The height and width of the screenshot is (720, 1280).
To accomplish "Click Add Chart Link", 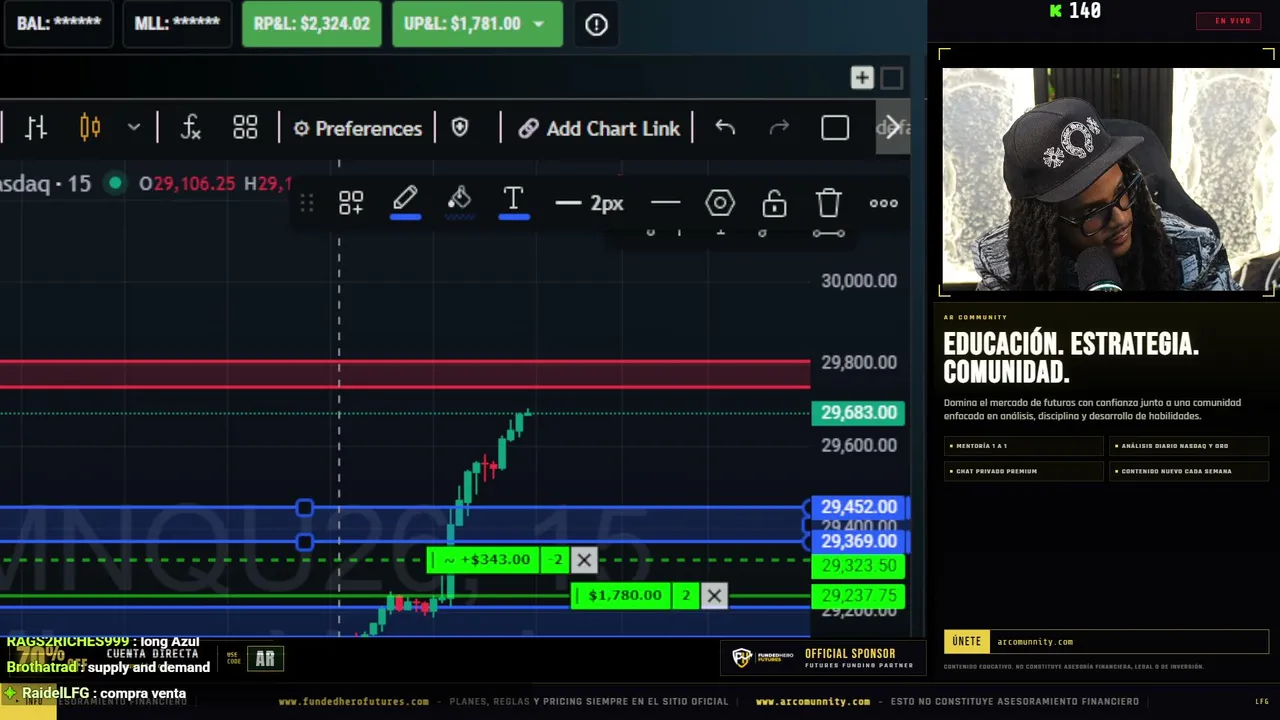I will pyautogui.click(x=599, y=128).
